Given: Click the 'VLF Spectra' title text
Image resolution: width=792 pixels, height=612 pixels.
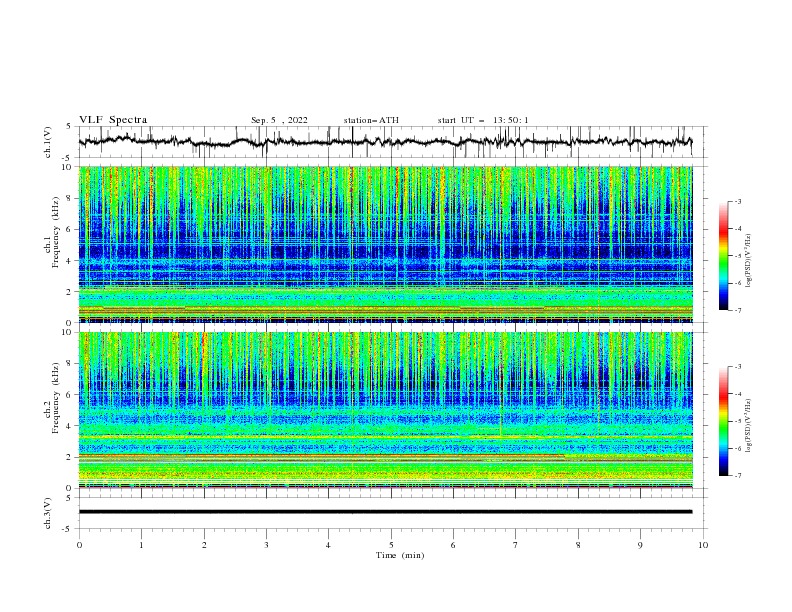Looking at the screenshot, I should pyautogui.click(x=113, y=120).
